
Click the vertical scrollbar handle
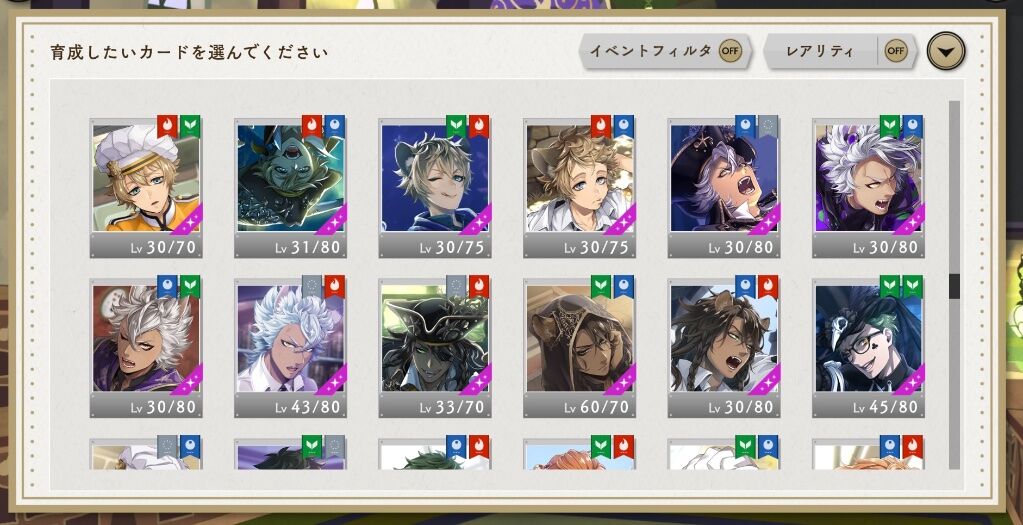954,286
